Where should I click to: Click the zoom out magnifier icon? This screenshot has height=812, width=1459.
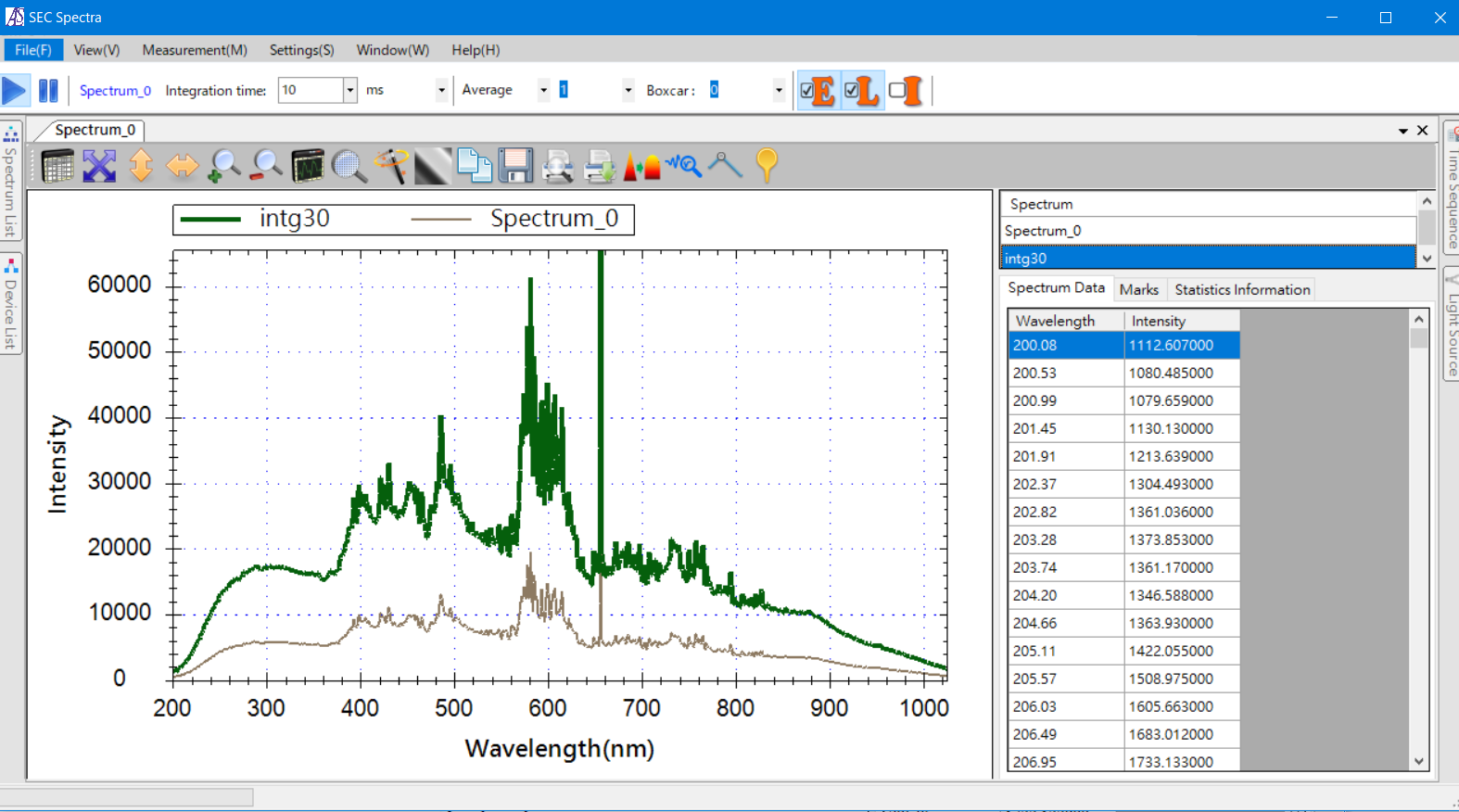coord(266,166)
